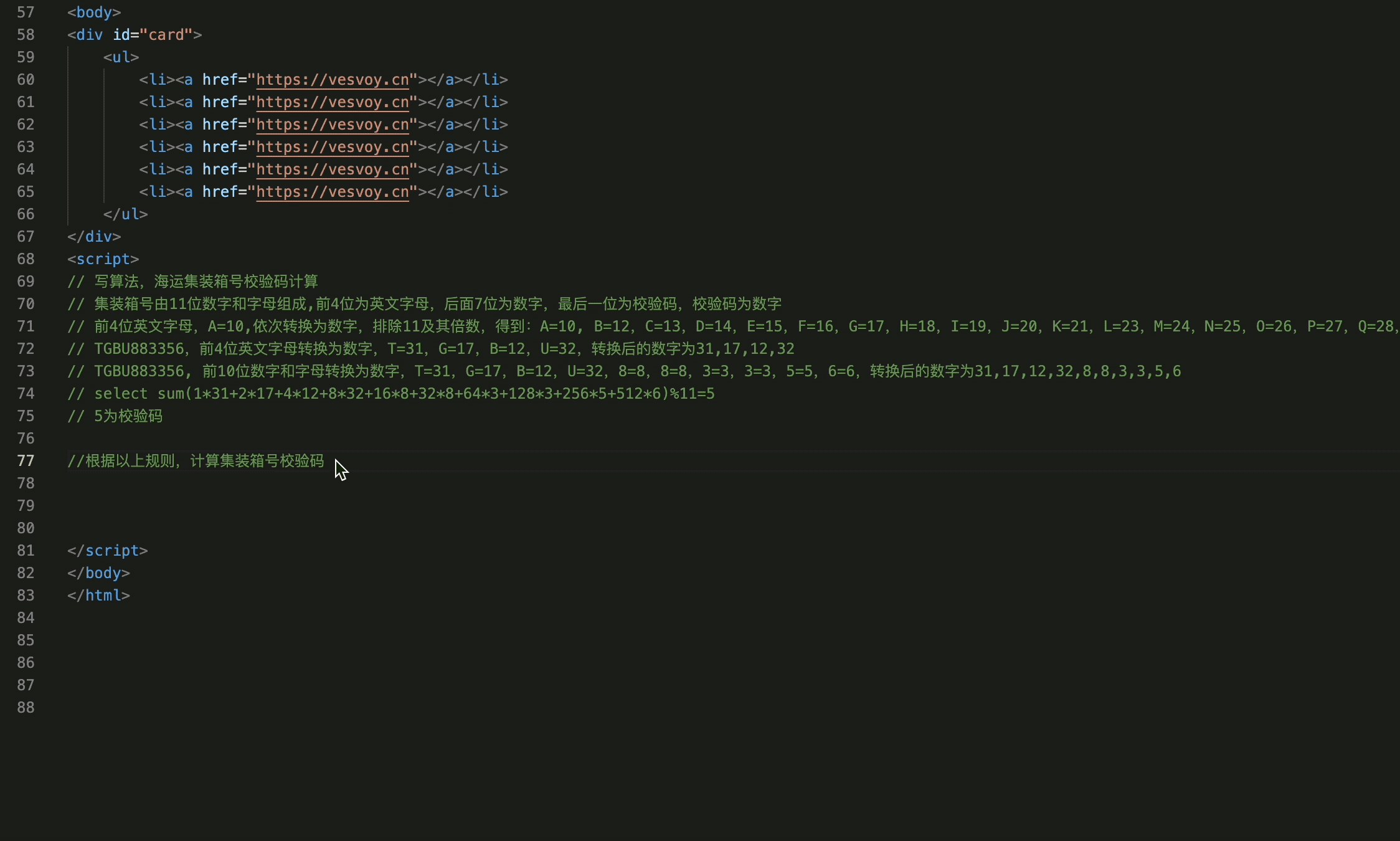Place cursor on empty line 79

point(729,506)
